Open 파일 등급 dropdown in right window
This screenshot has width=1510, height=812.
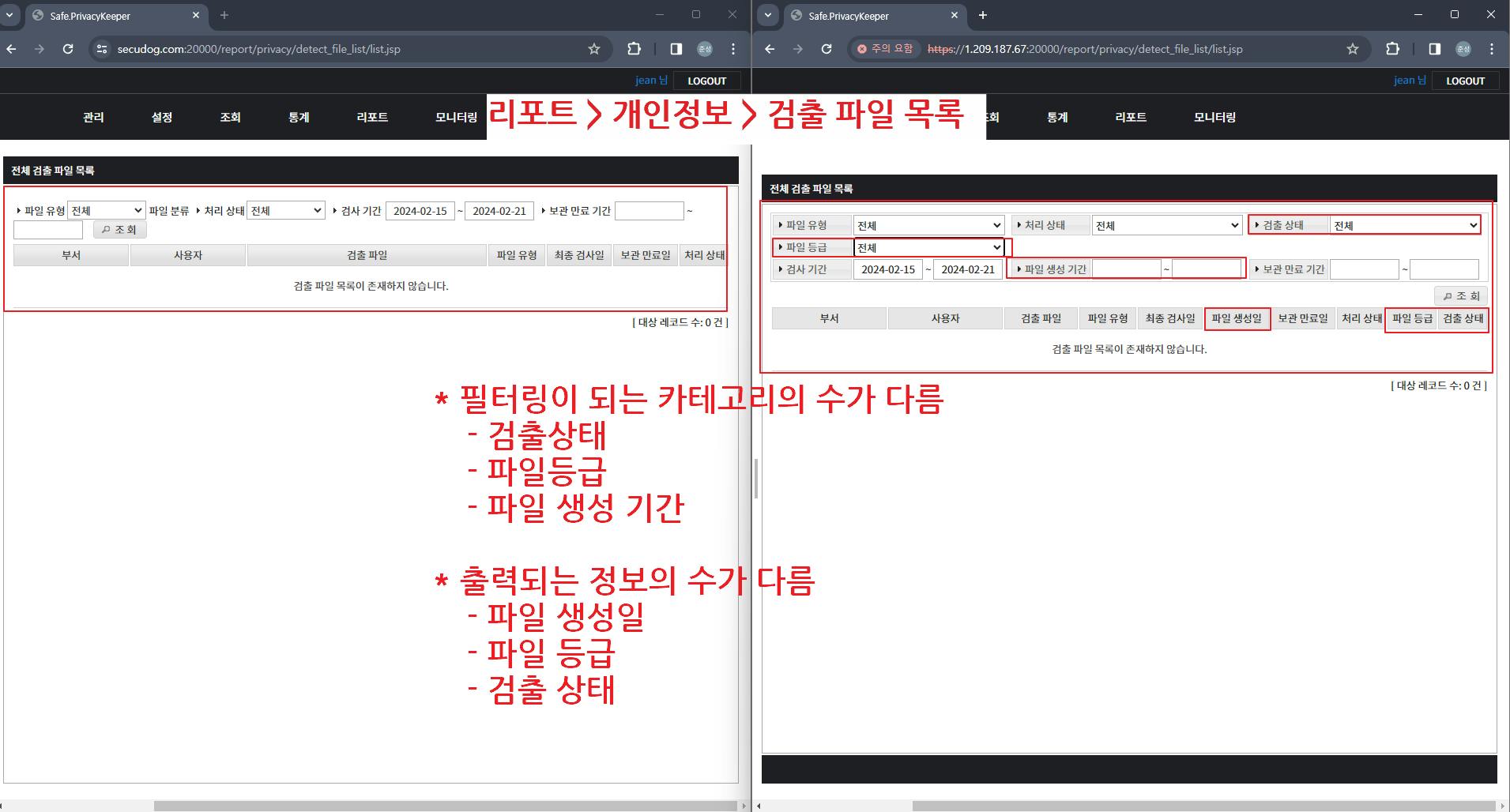click(928, 247)
